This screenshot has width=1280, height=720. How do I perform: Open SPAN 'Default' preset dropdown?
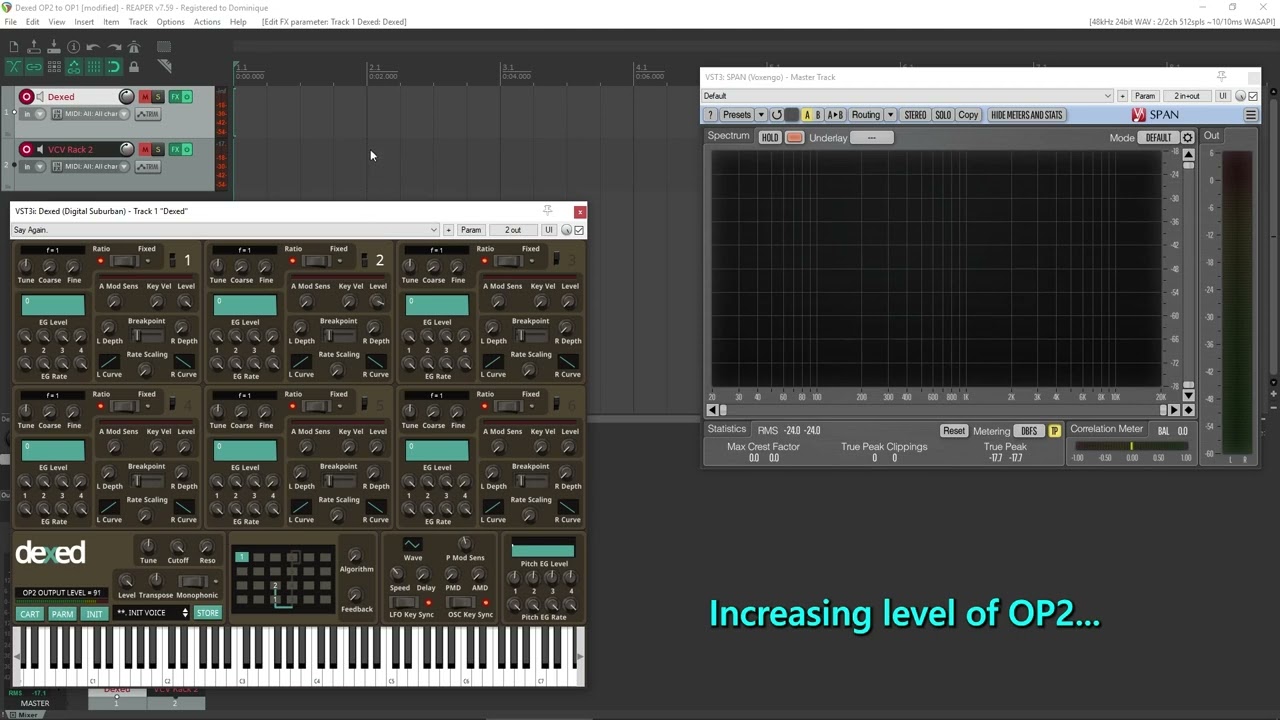pos(907,96)
